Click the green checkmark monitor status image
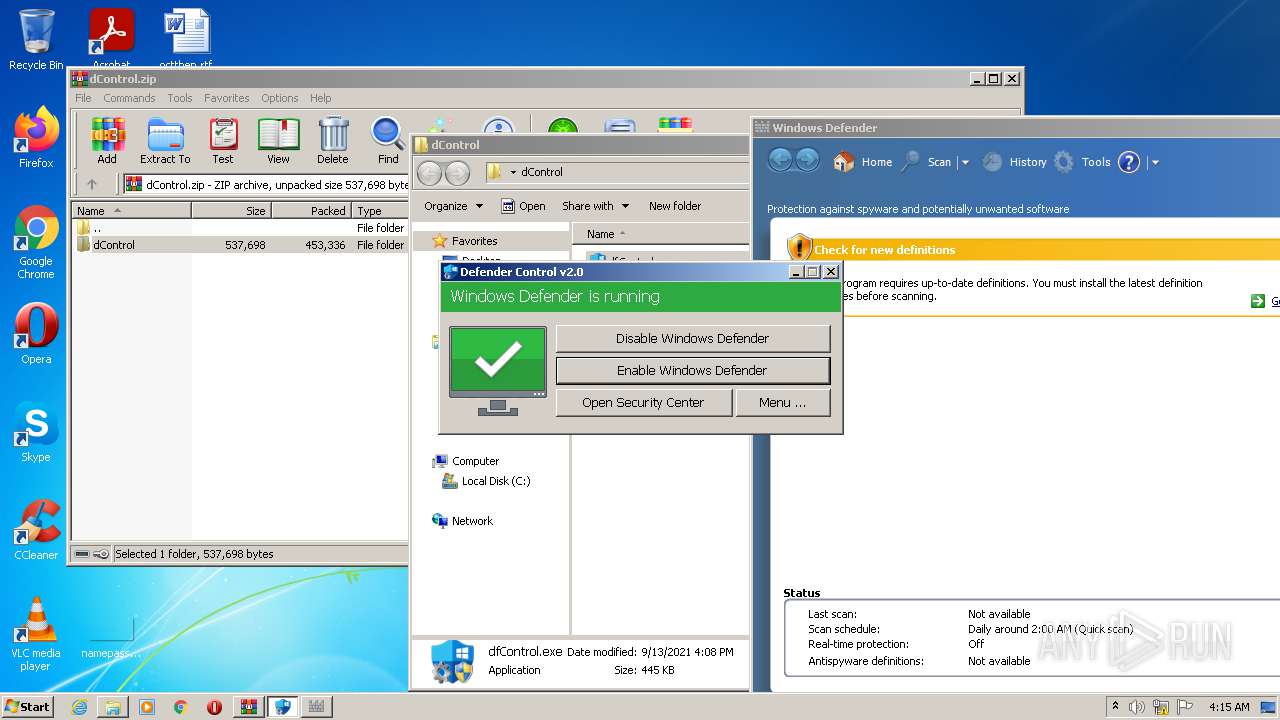 point(498,371)
